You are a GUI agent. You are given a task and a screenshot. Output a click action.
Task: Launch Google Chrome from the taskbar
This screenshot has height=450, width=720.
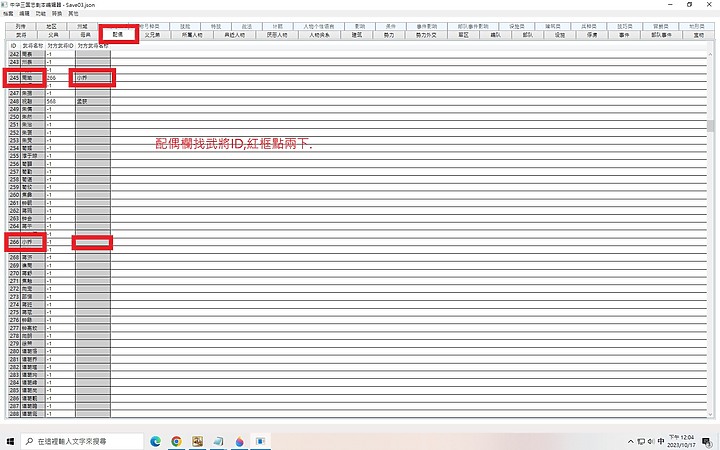coord(176,441)
